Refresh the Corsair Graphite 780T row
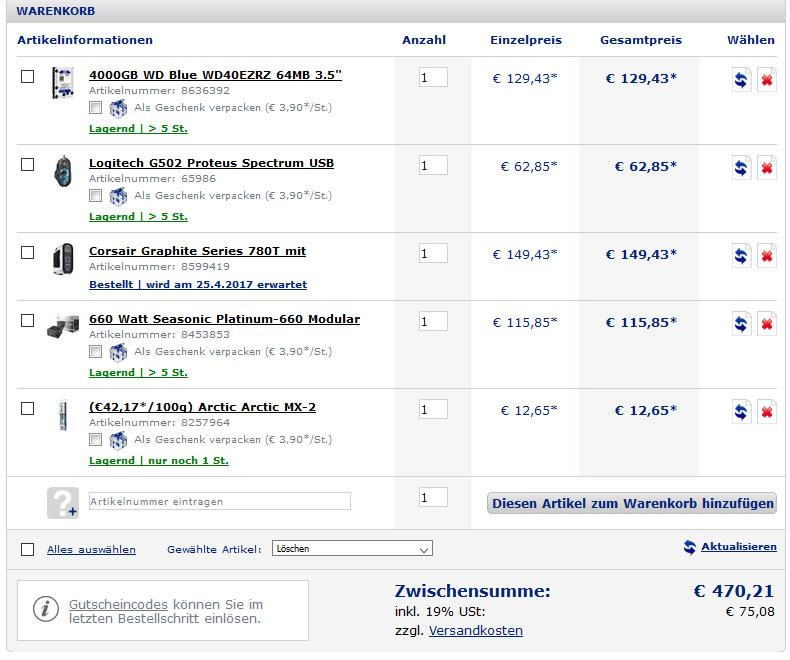The height and width of the screenshot is (660, 790). tap(741, 256)
